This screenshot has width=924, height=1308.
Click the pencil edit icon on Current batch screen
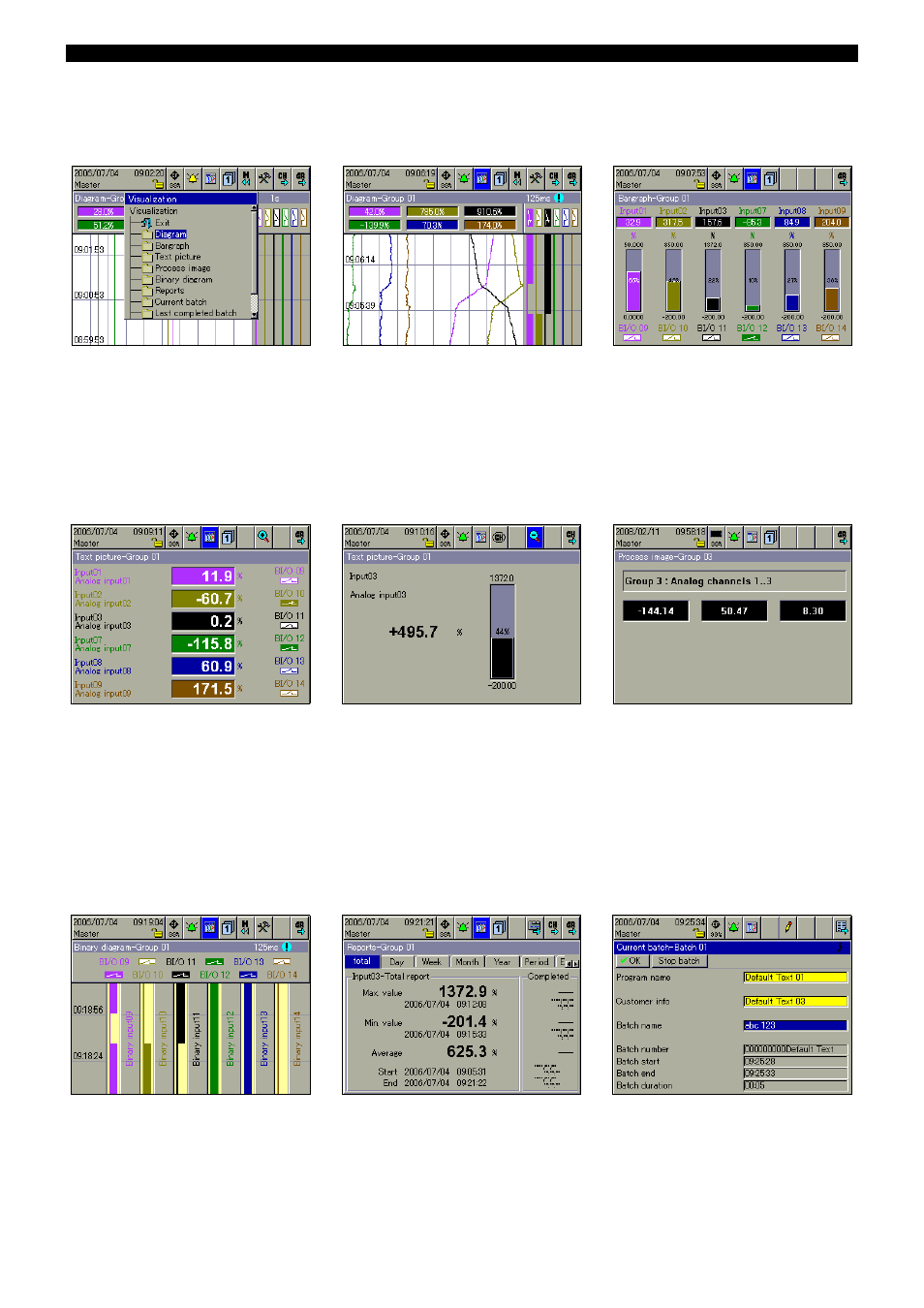788,927
